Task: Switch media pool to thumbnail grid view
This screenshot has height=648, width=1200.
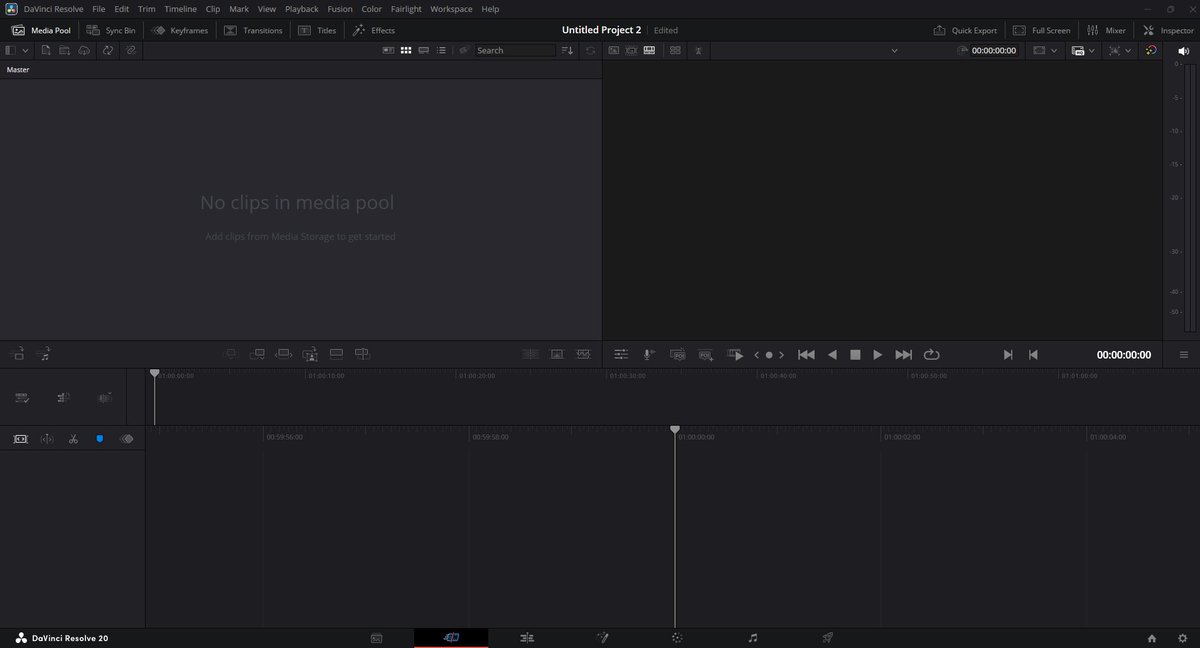Action: point(406,50)
